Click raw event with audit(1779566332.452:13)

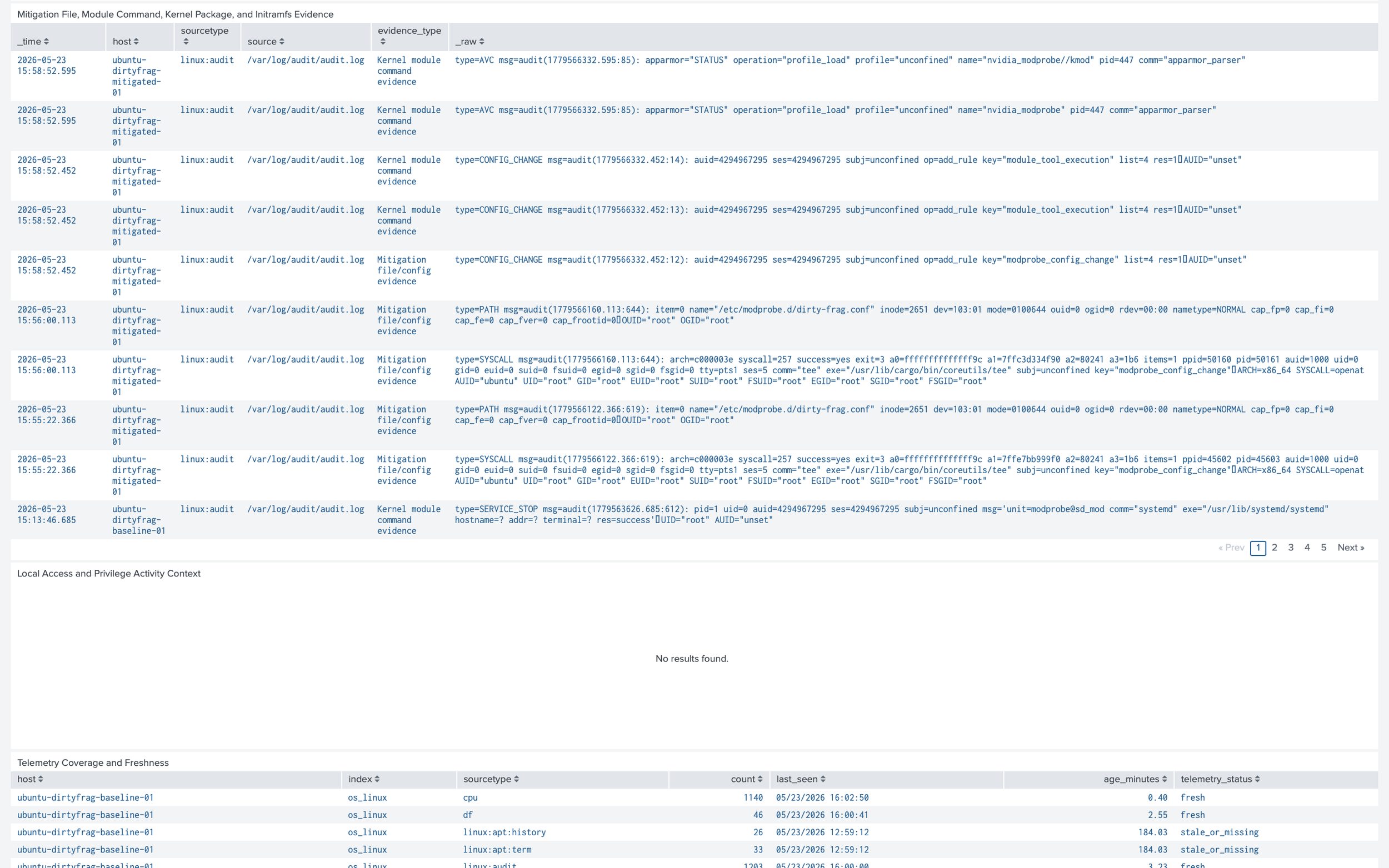pos(848,209)
